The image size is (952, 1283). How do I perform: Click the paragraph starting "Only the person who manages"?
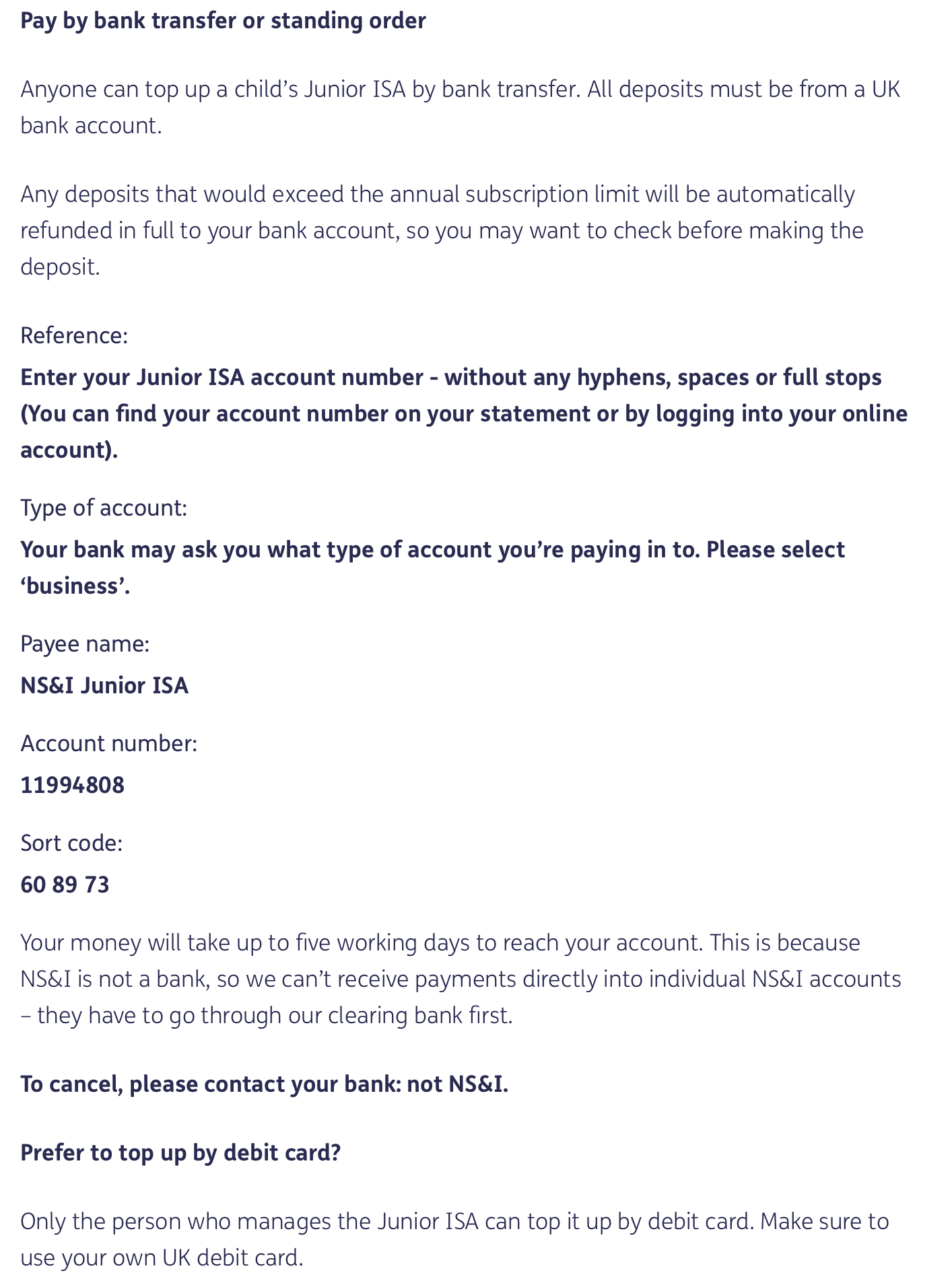[454, 1239]
